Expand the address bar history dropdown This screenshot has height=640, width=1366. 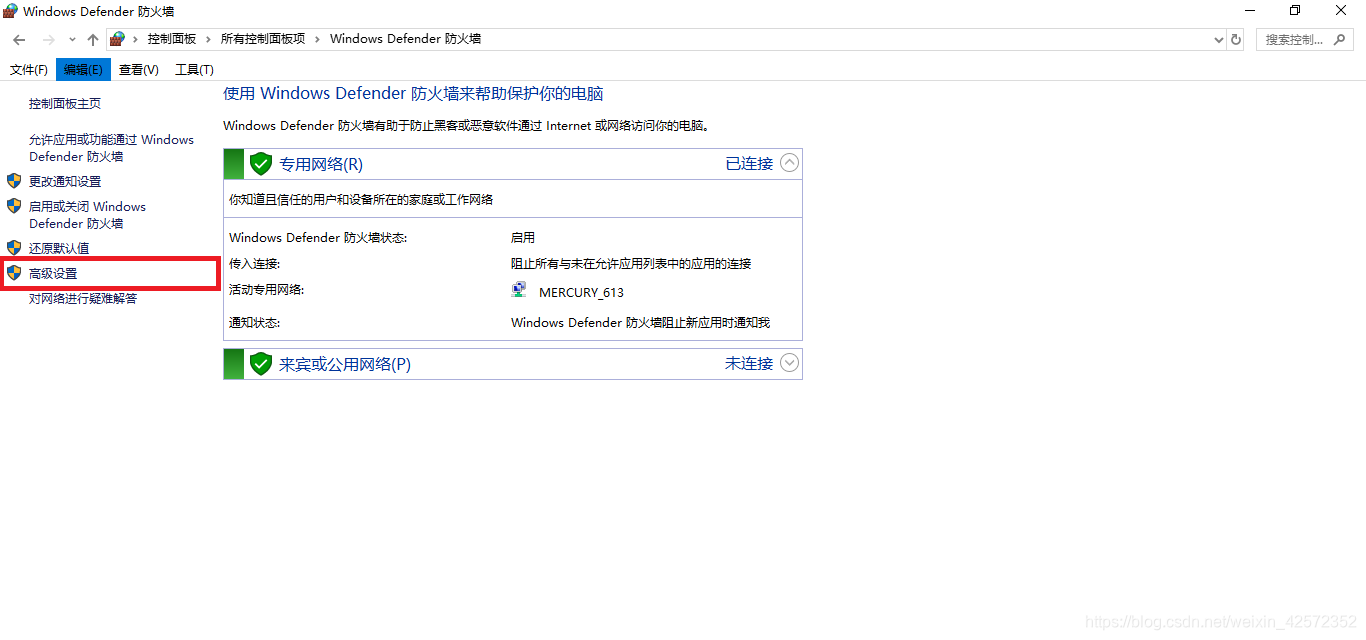point(1218,40)
